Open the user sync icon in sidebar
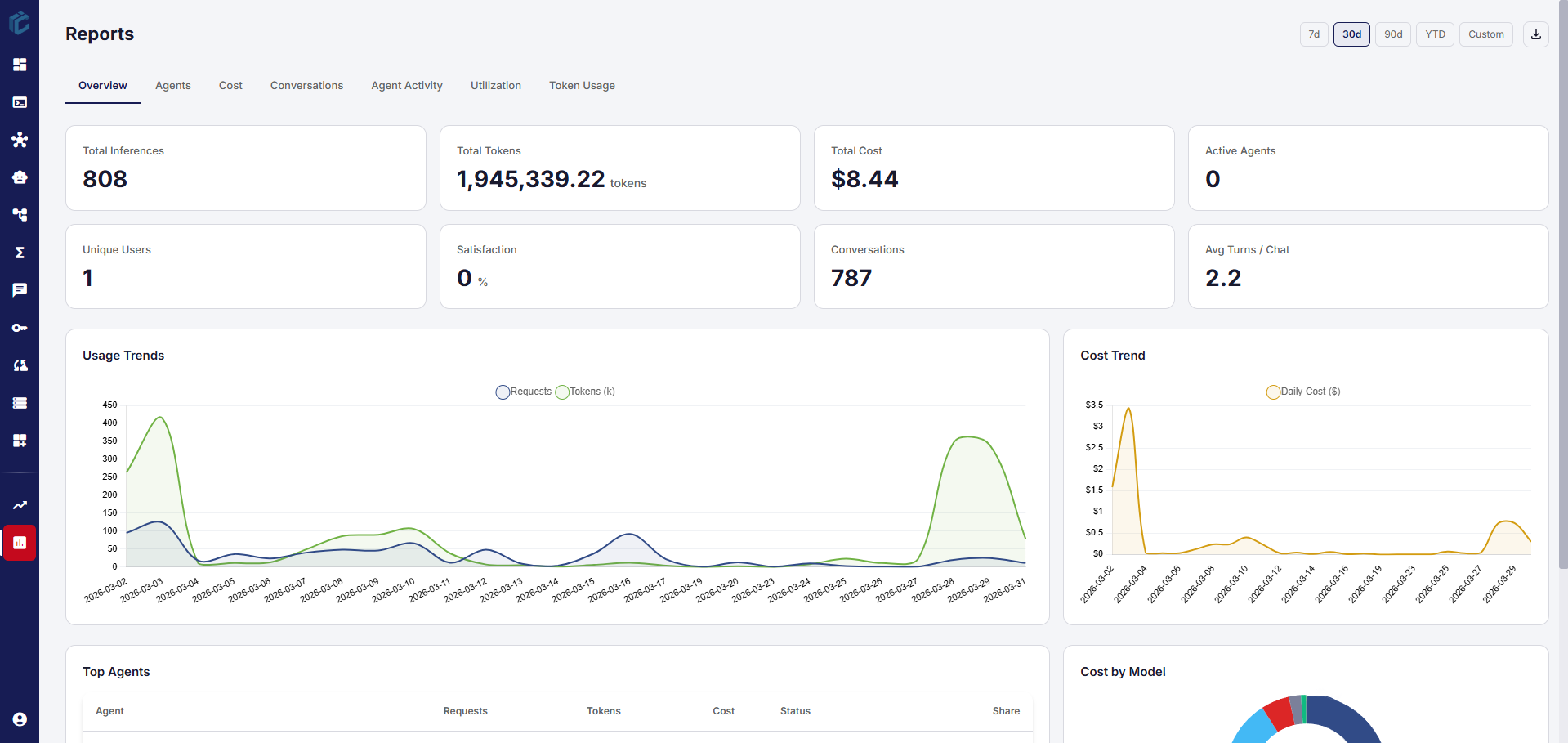1568x743 pixels. click(x=20, y=365)
